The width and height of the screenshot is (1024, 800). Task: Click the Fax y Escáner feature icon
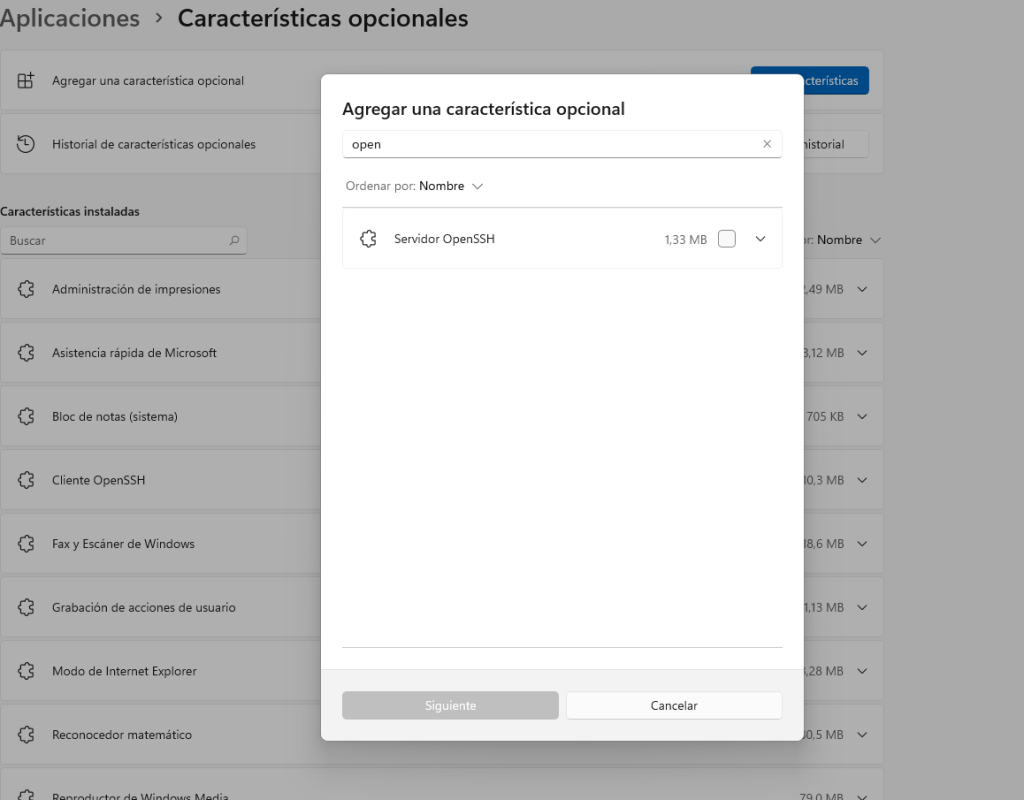click(x=26, y=544)
